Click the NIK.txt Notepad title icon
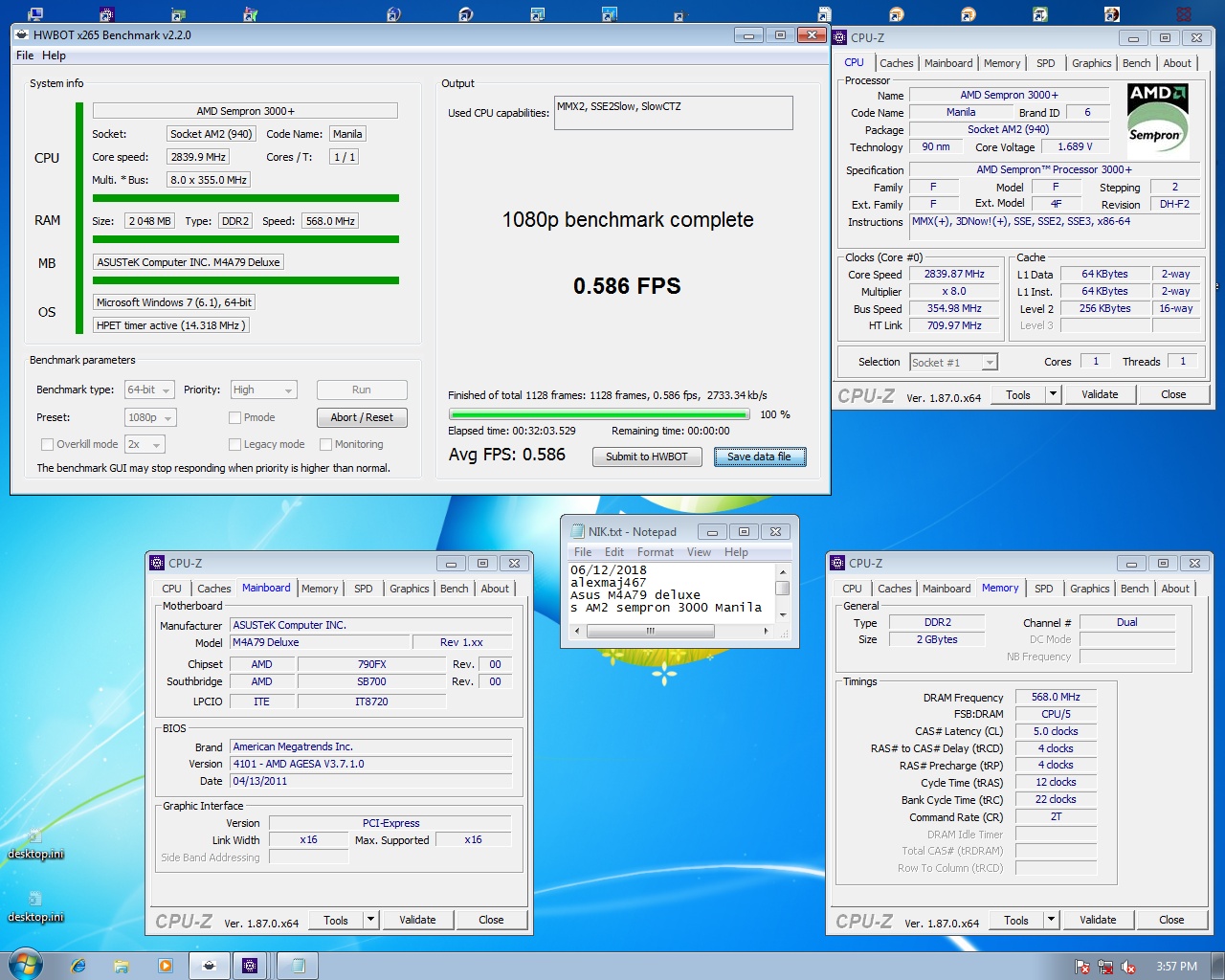1225x980 pixels. (x=577, y=531)
